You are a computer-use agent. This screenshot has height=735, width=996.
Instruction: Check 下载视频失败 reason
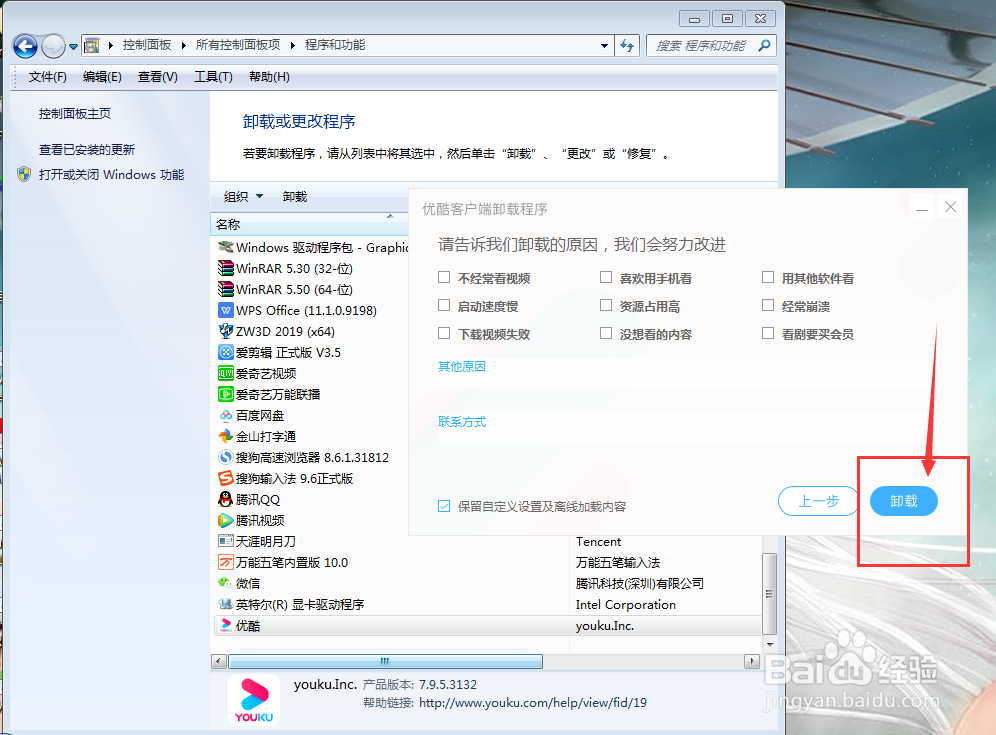click(x=444, y=334)
